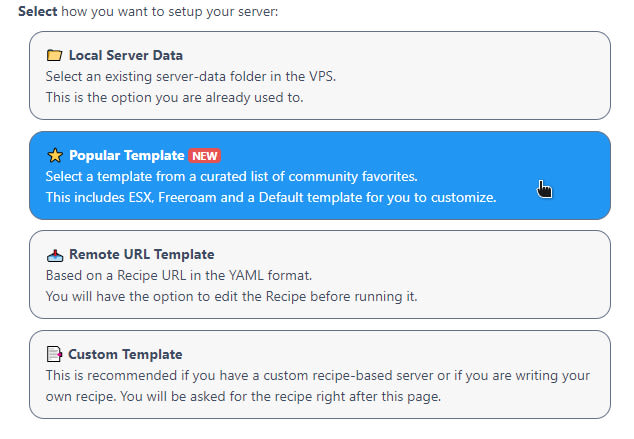The height and width of the screenshot is (439, 634).
Task: Pick the Popular Template heading
Action: pyautogui.click(x=127, y=155)
